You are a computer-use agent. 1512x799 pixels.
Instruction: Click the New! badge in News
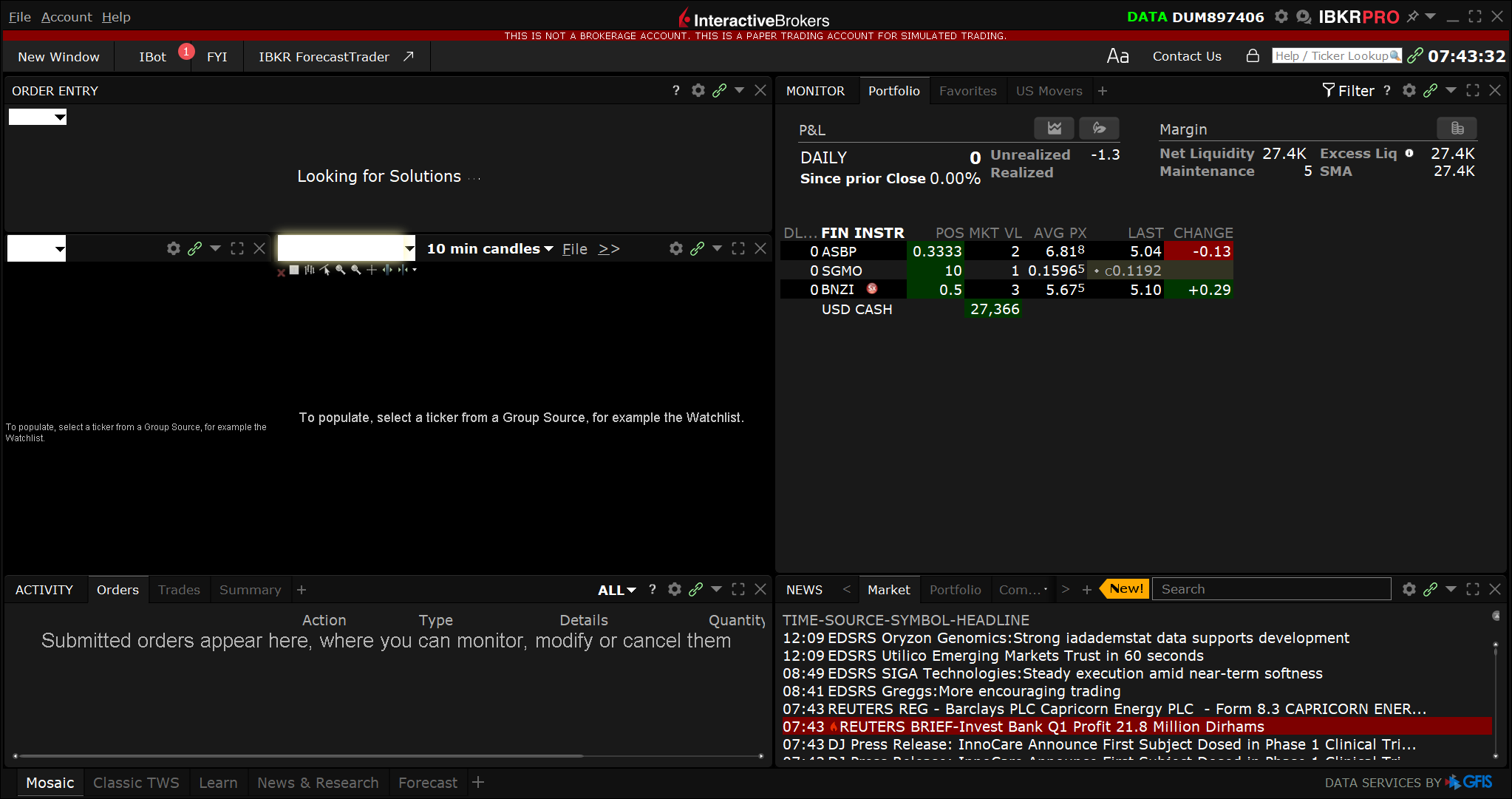pos(1125,589)
